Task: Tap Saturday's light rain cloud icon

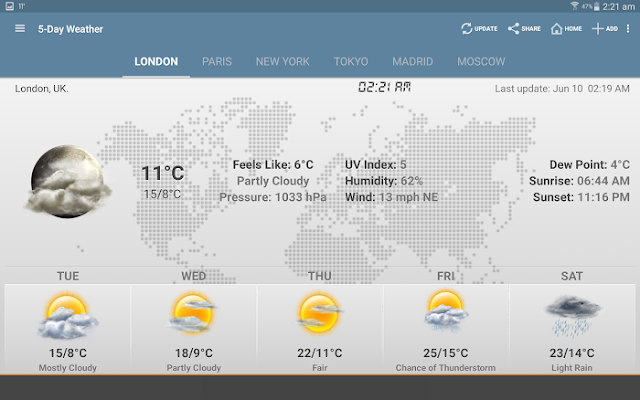Action: coord(572,316)
